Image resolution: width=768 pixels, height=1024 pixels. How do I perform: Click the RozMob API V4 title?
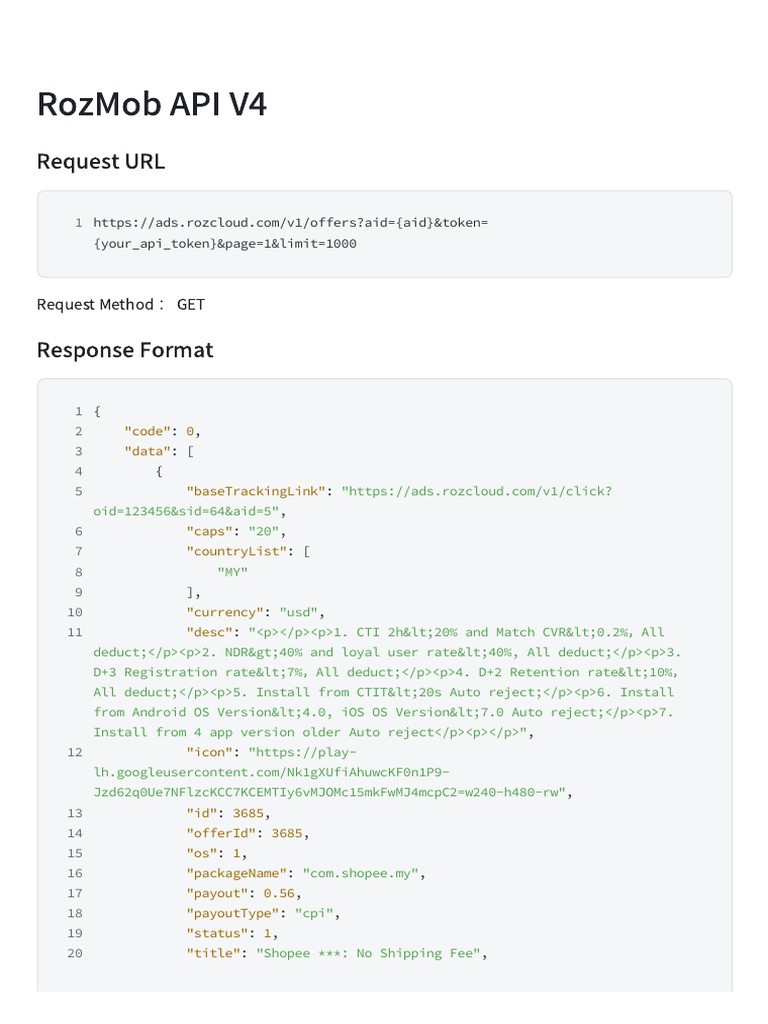(152, 104)
